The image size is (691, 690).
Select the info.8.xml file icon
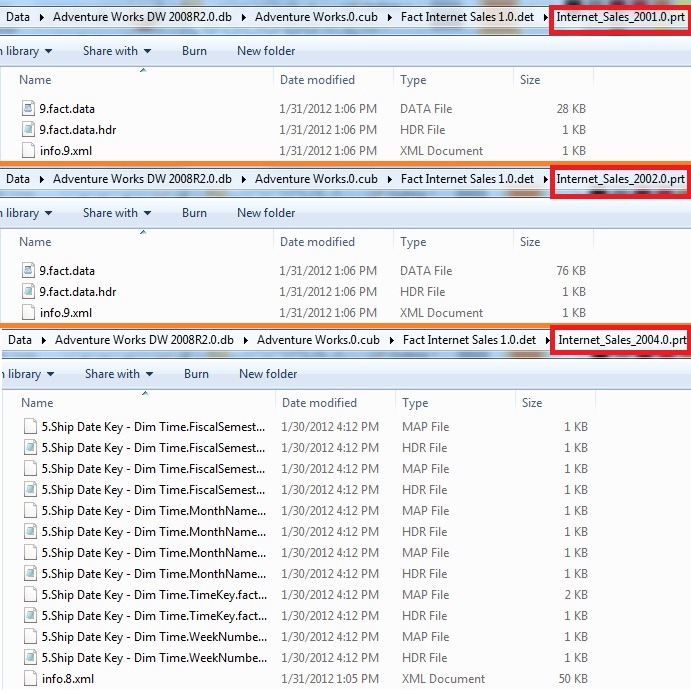point(30,679)
